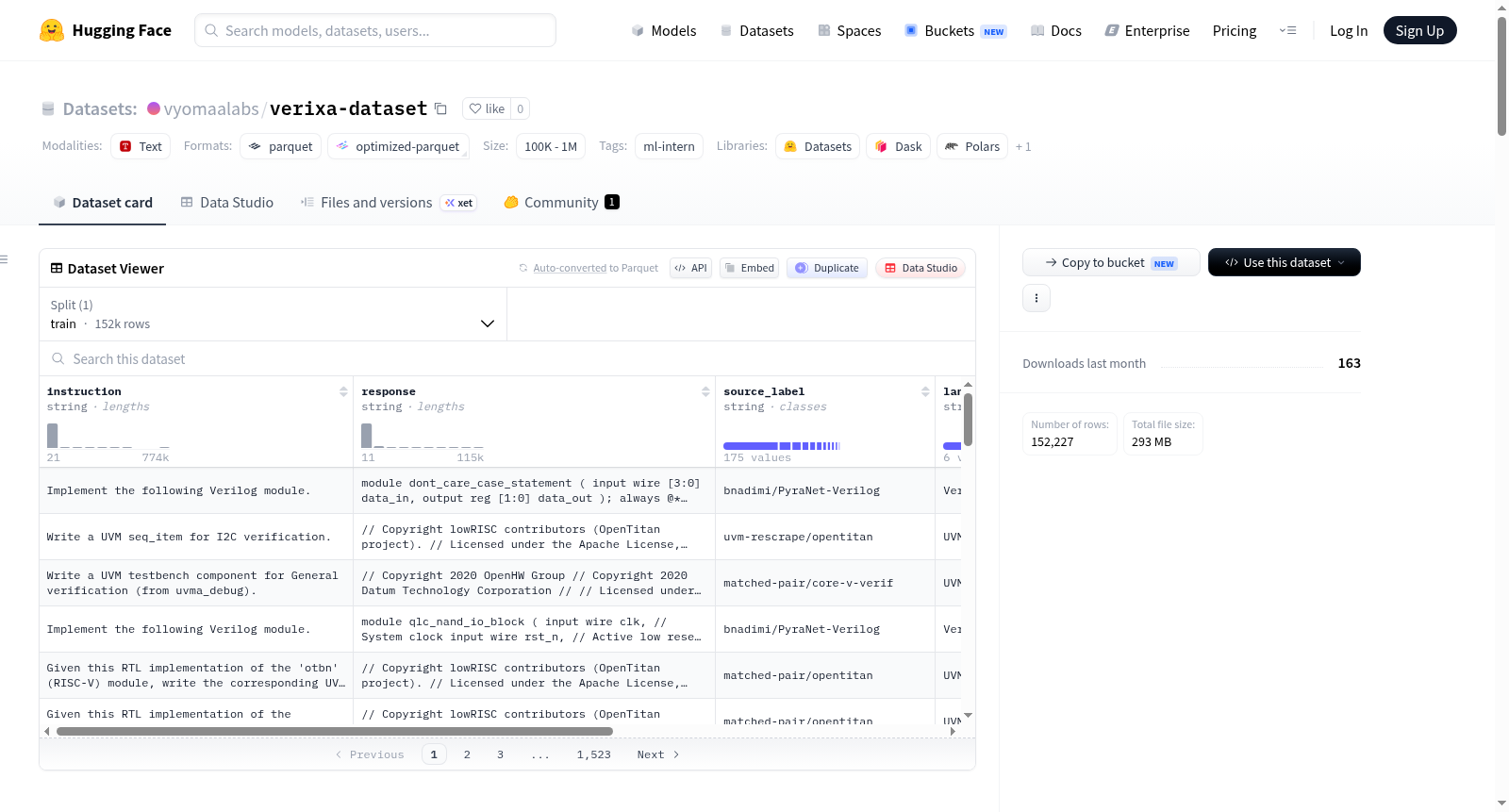Expand the train split dropdown
1509x812 pixels.
click(273, 314)
